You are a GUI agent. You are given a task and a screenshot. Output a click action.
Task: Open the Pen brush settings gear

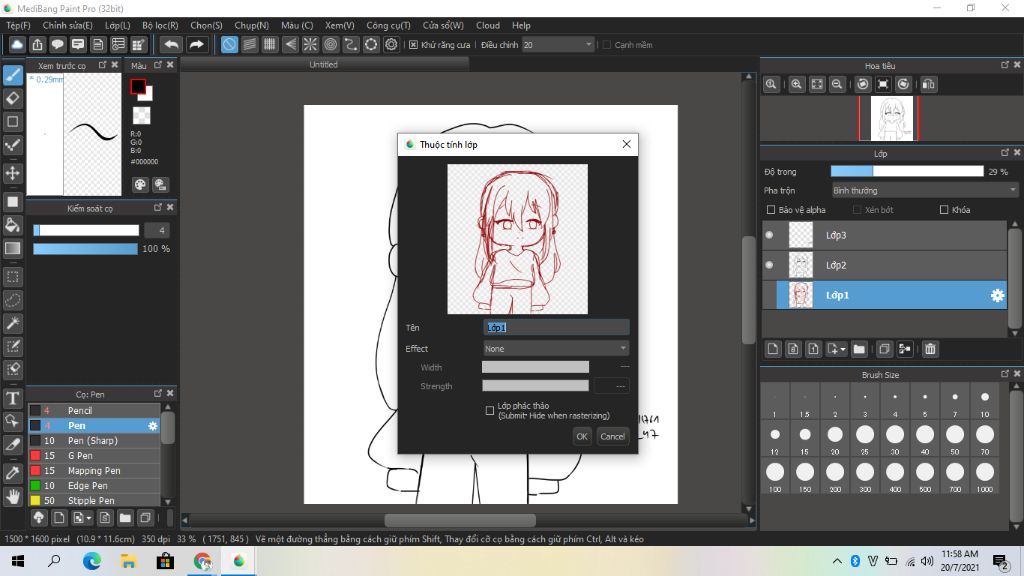click(153, 426)
